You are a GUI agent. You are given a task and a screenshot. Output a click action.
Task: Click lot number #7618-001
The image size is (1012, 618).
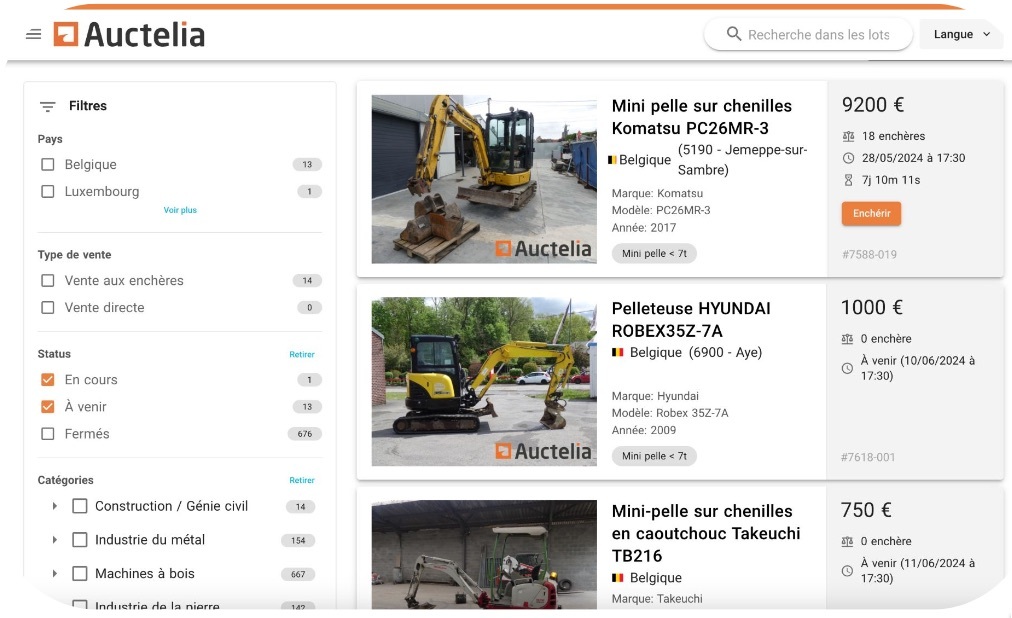(x=868, y=457)
